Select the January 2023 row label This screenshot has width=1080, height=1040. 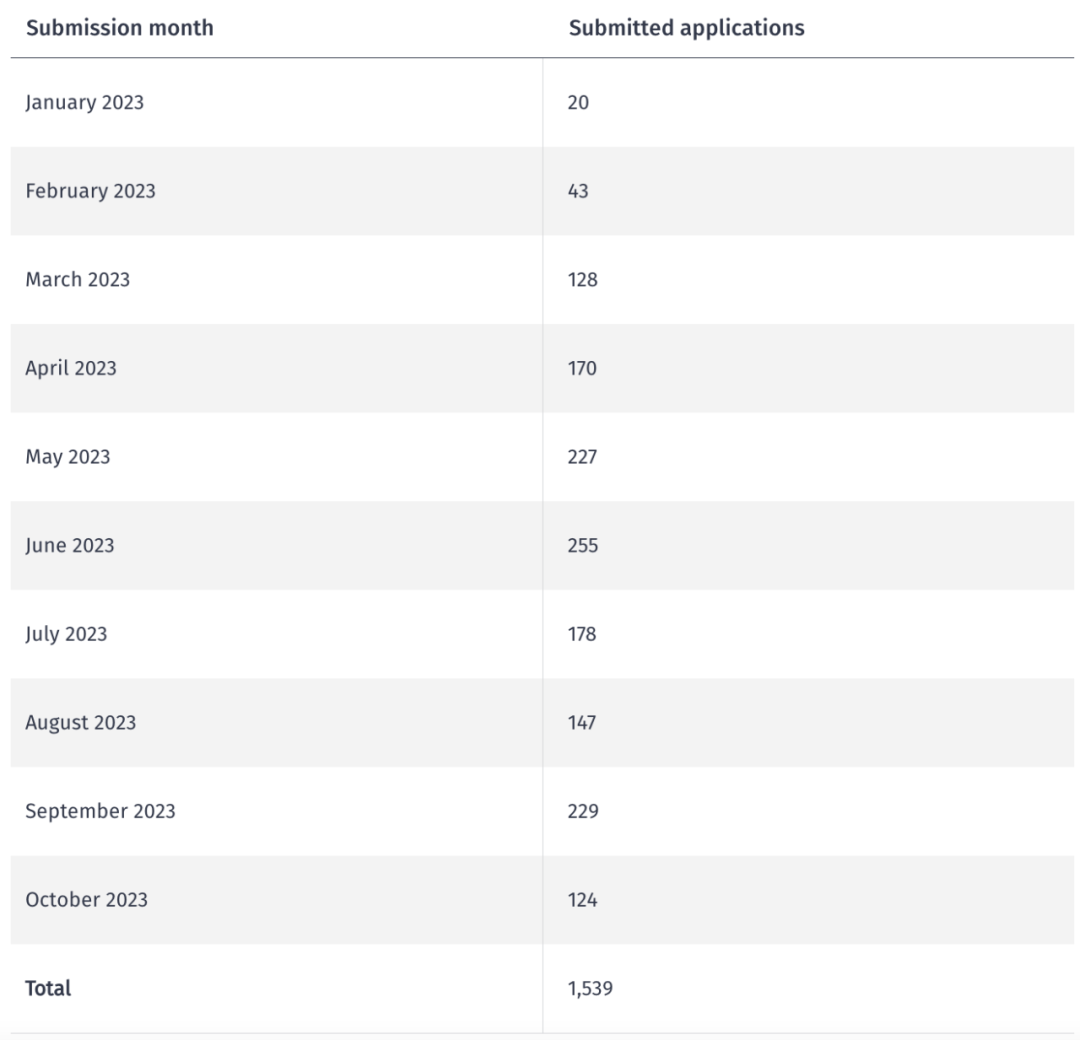(x=85, y=103)
